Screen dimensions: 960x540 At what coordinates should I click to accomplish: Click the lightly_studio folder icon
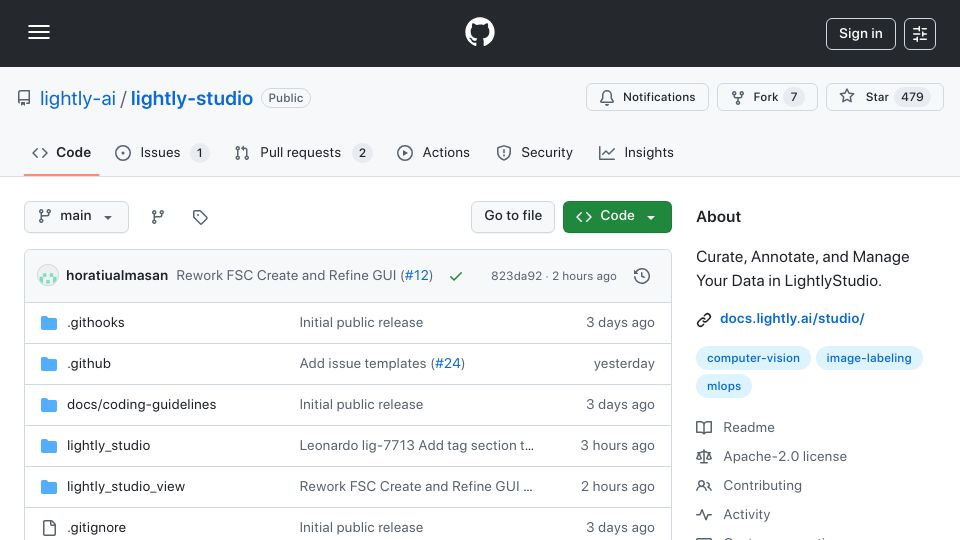[49, 446]
